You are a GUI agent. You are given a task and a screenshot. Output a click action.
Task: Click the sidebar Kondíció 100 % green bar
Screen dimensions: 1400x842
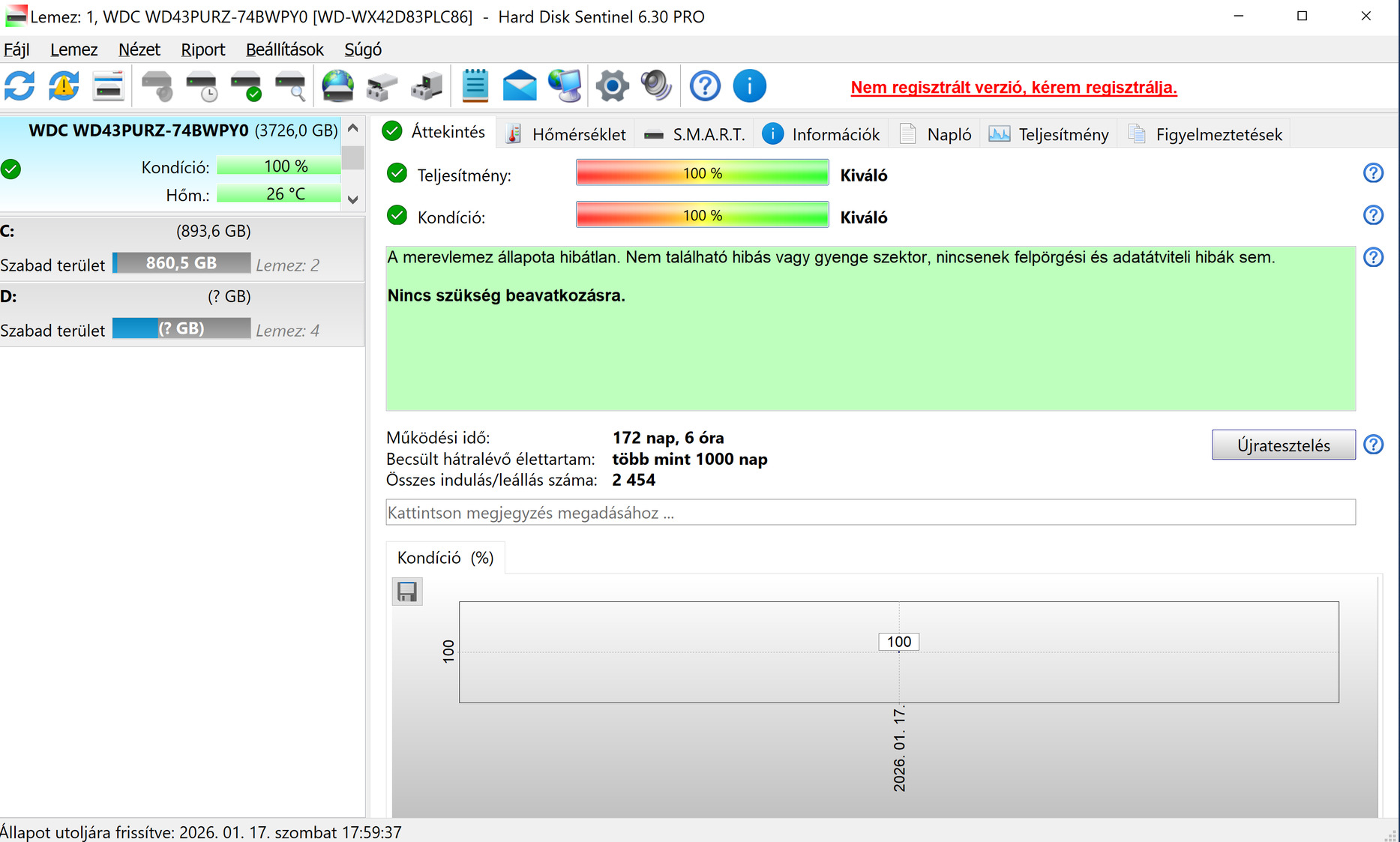point(279,166)
